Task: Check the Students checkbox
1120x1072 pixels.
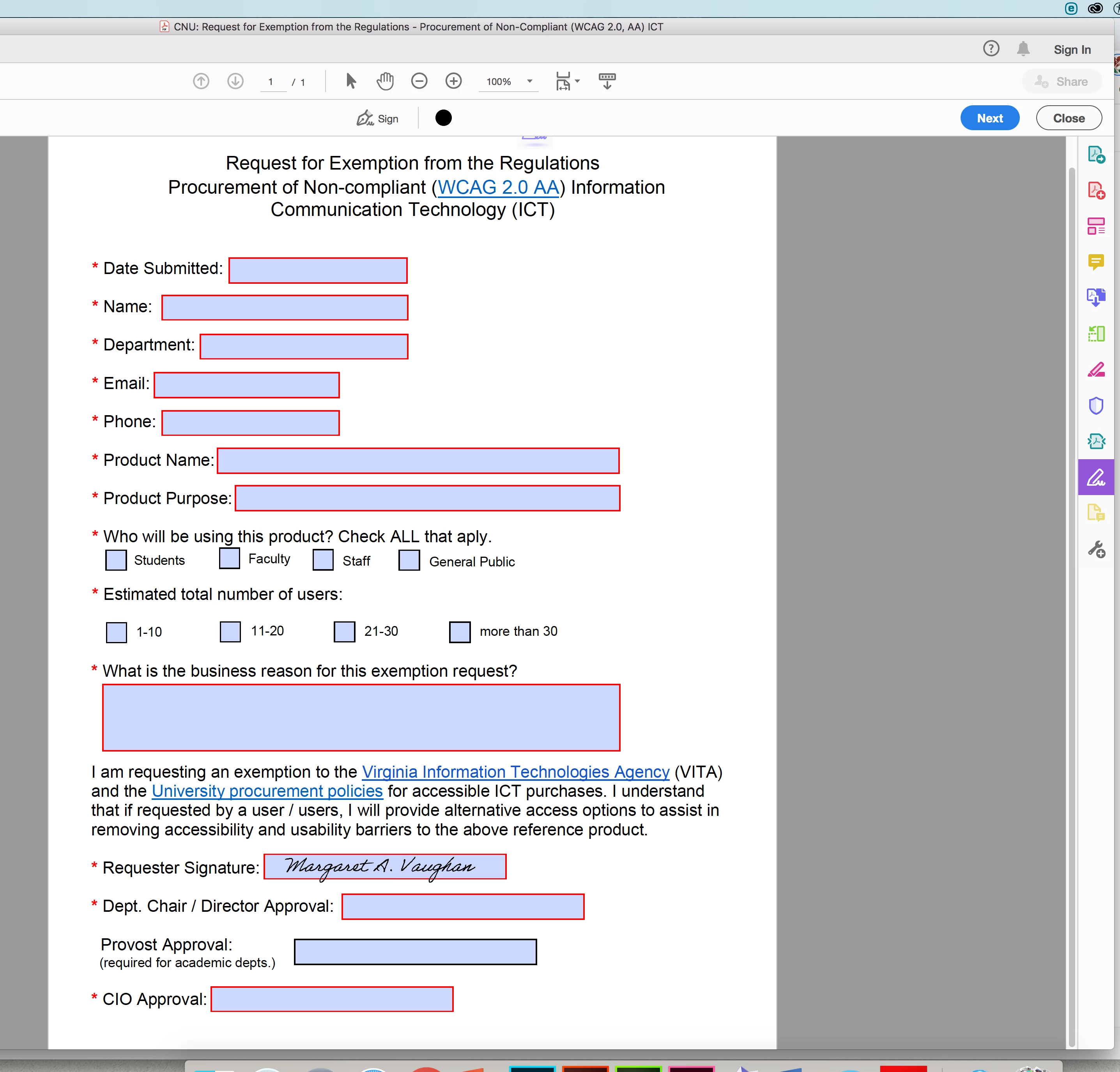Action: point(116,560)
